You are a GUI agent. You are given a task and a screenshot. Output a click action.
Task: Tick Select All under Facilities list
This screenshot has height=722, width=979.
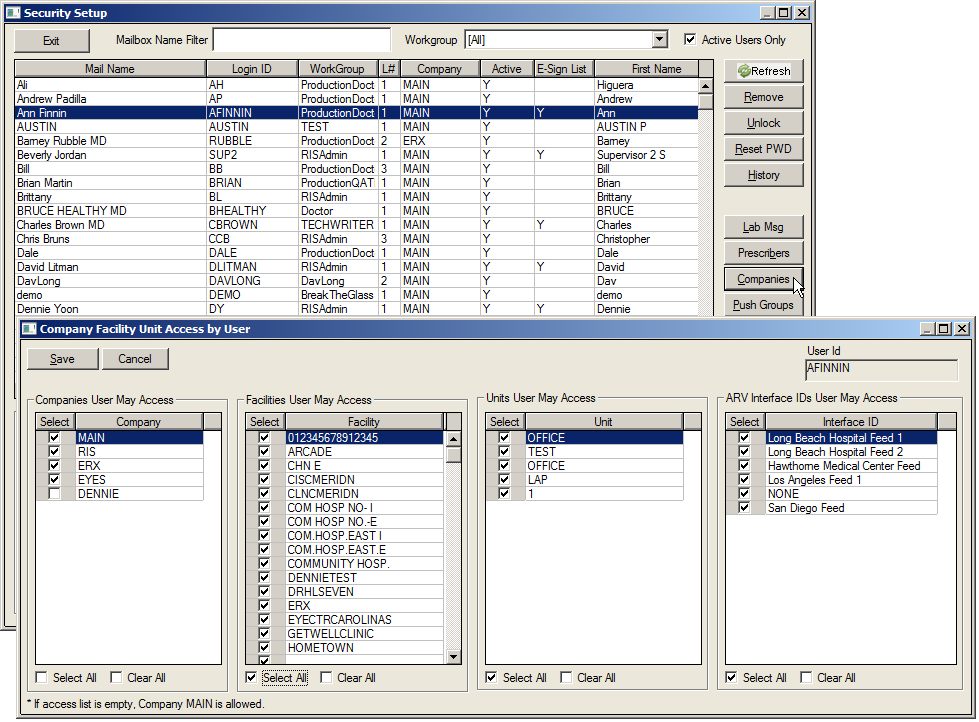click(252, 678)
